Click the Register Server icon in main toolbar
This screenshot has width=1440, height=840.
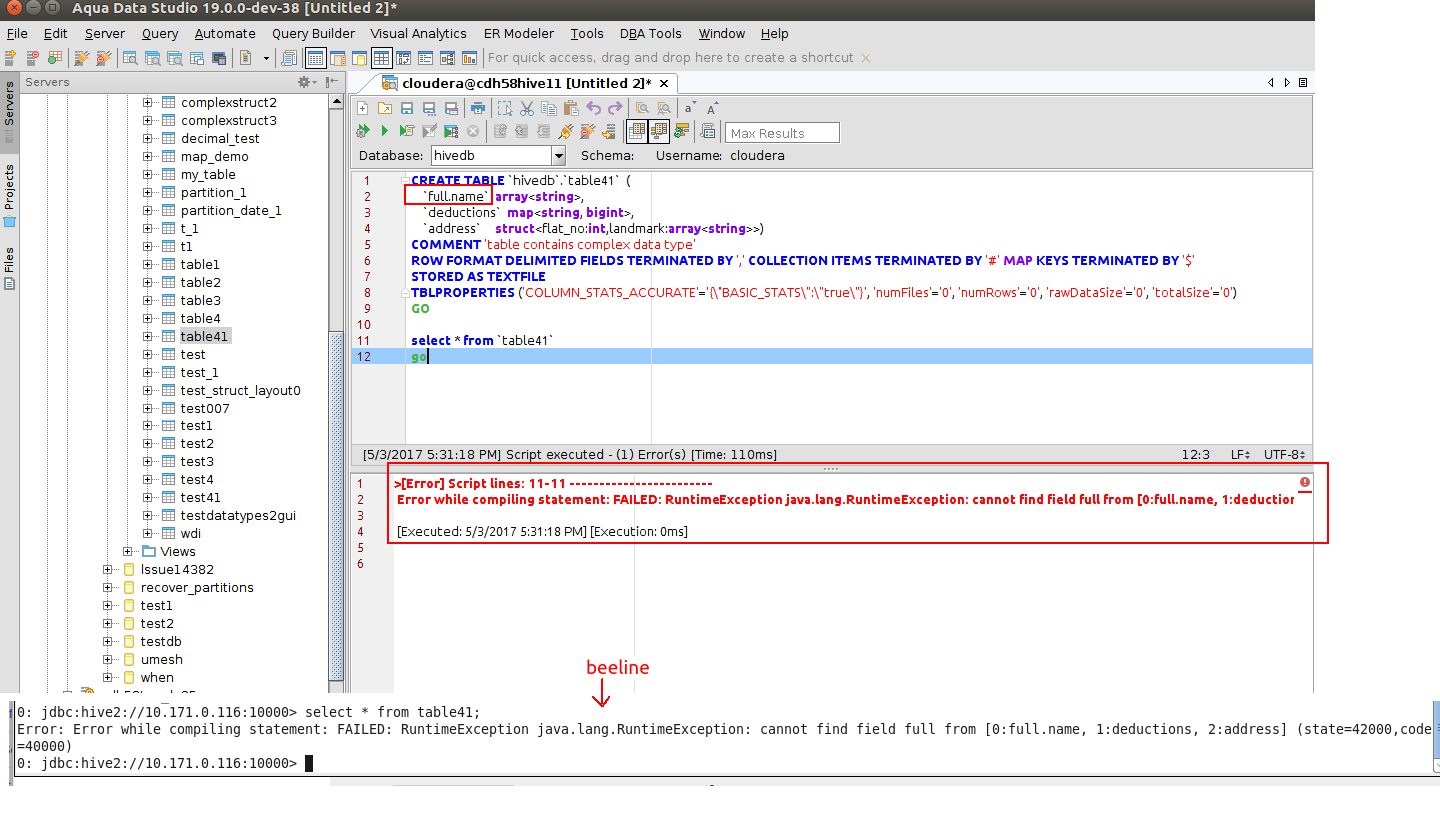[x=11, y=58]
